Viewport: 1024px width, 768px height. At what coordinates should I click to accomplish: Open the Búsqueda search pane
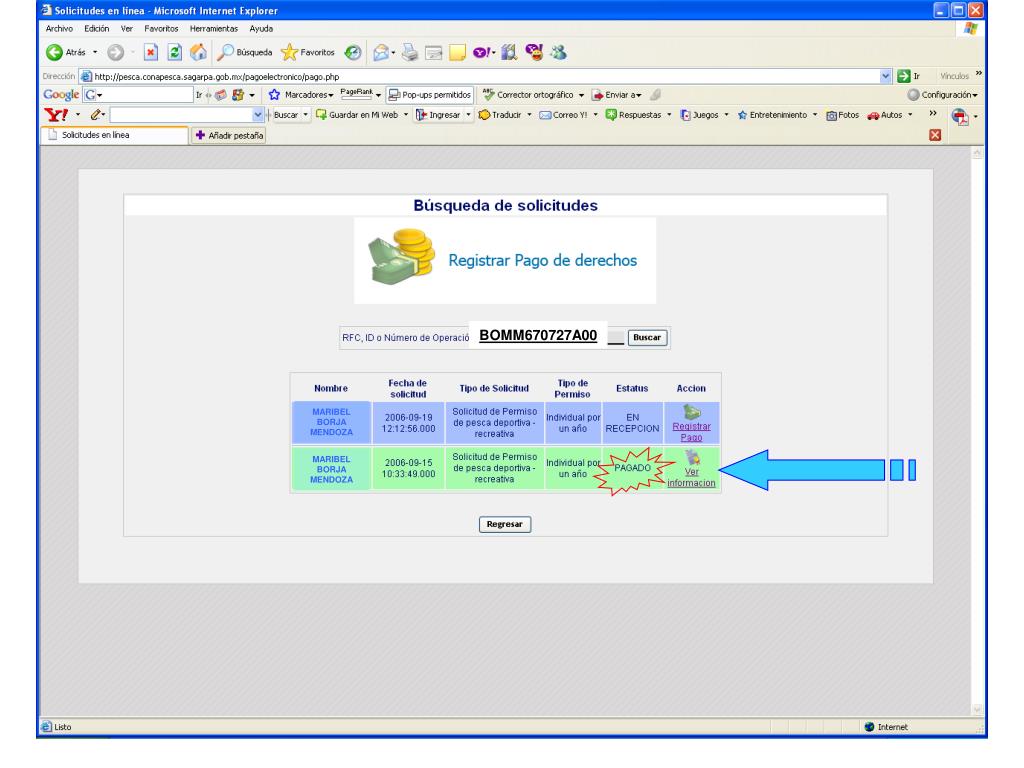245,52
